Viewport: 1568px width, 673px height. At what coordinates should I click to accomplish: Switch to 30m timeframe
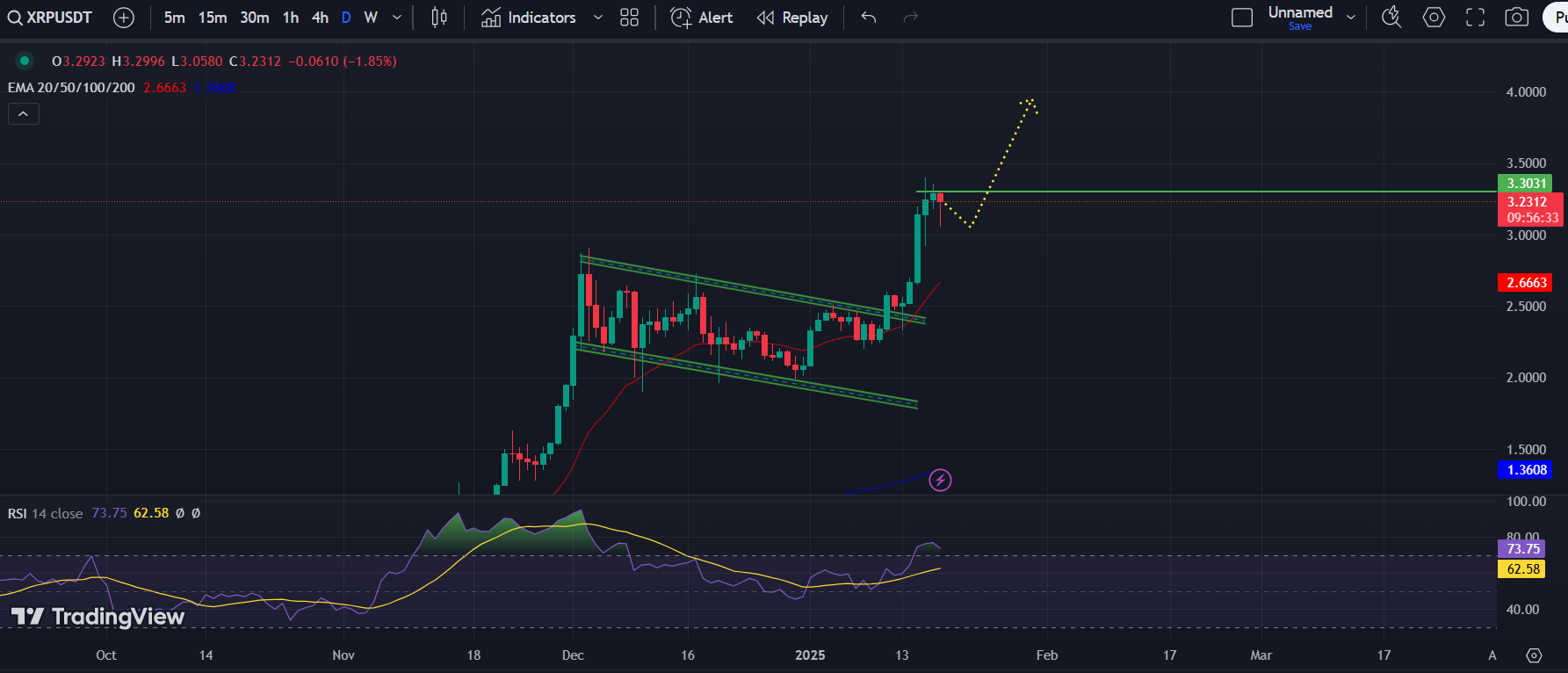[x=255, y=18]
